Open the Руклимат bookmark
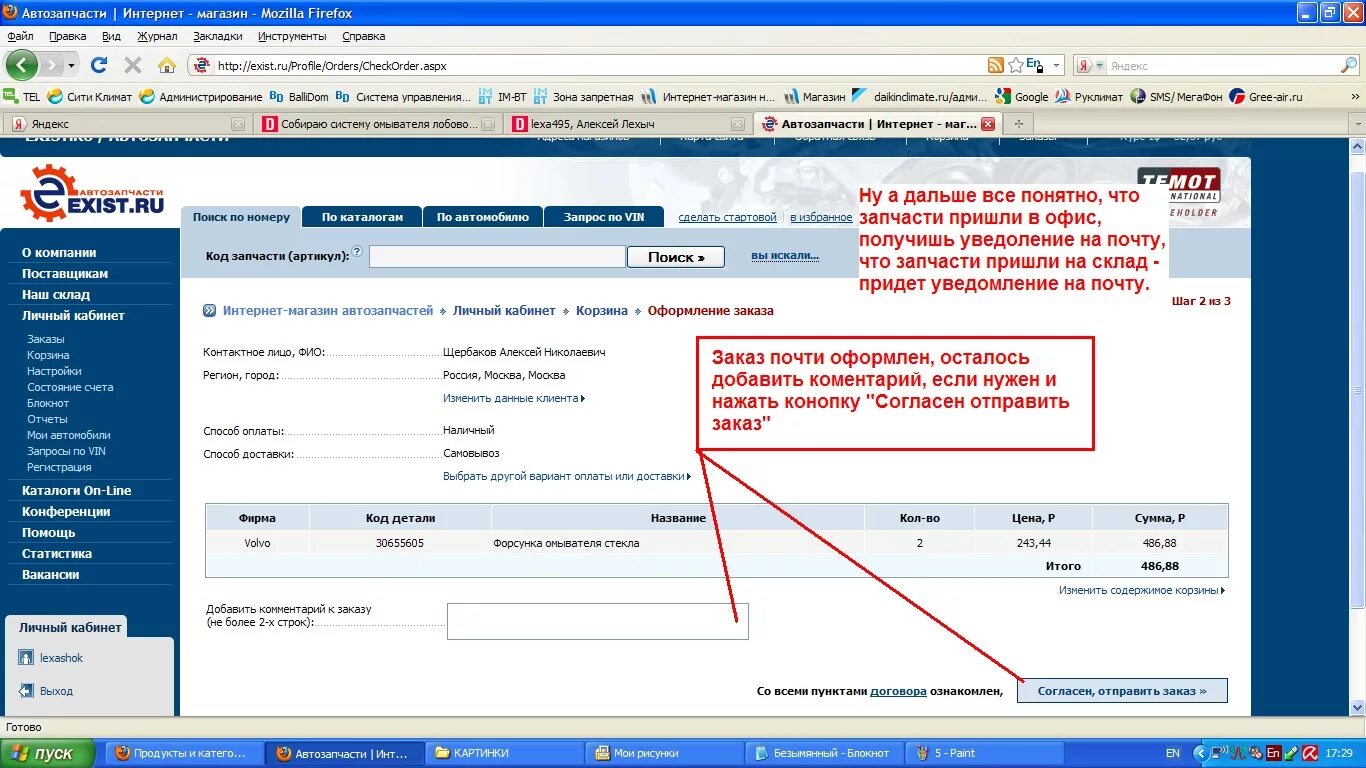Viewport: 1366px width, 768px height. point(1089,97)
